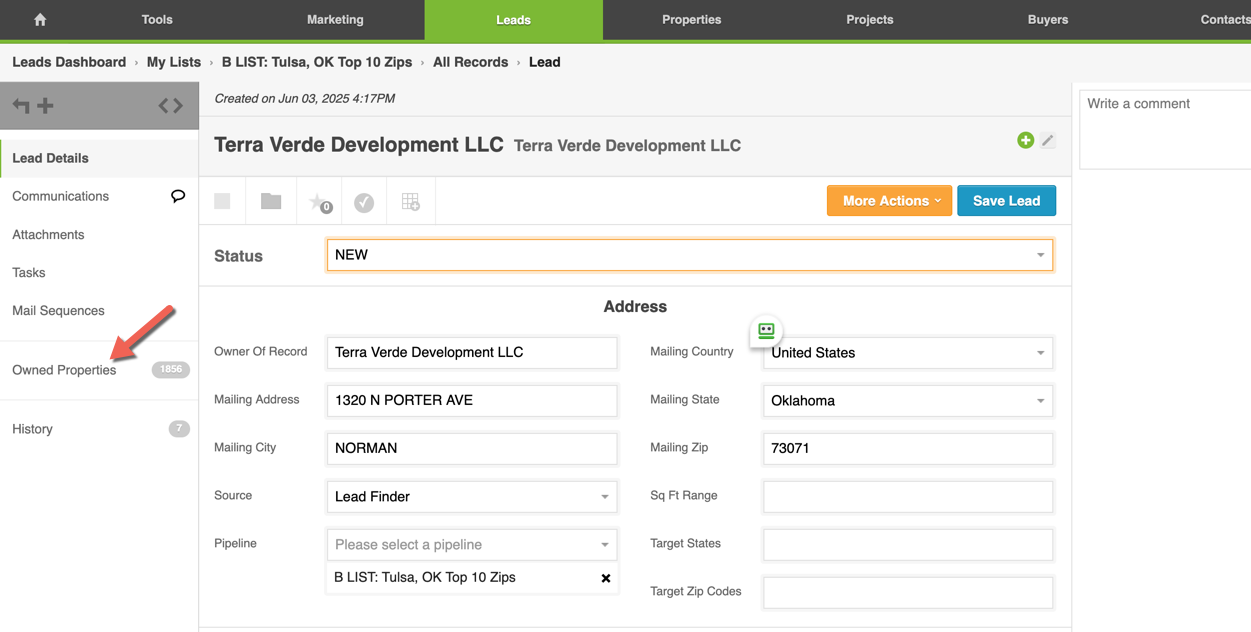
Task: Click the code brackets navigation icon
Action: (x=171, y=106)
